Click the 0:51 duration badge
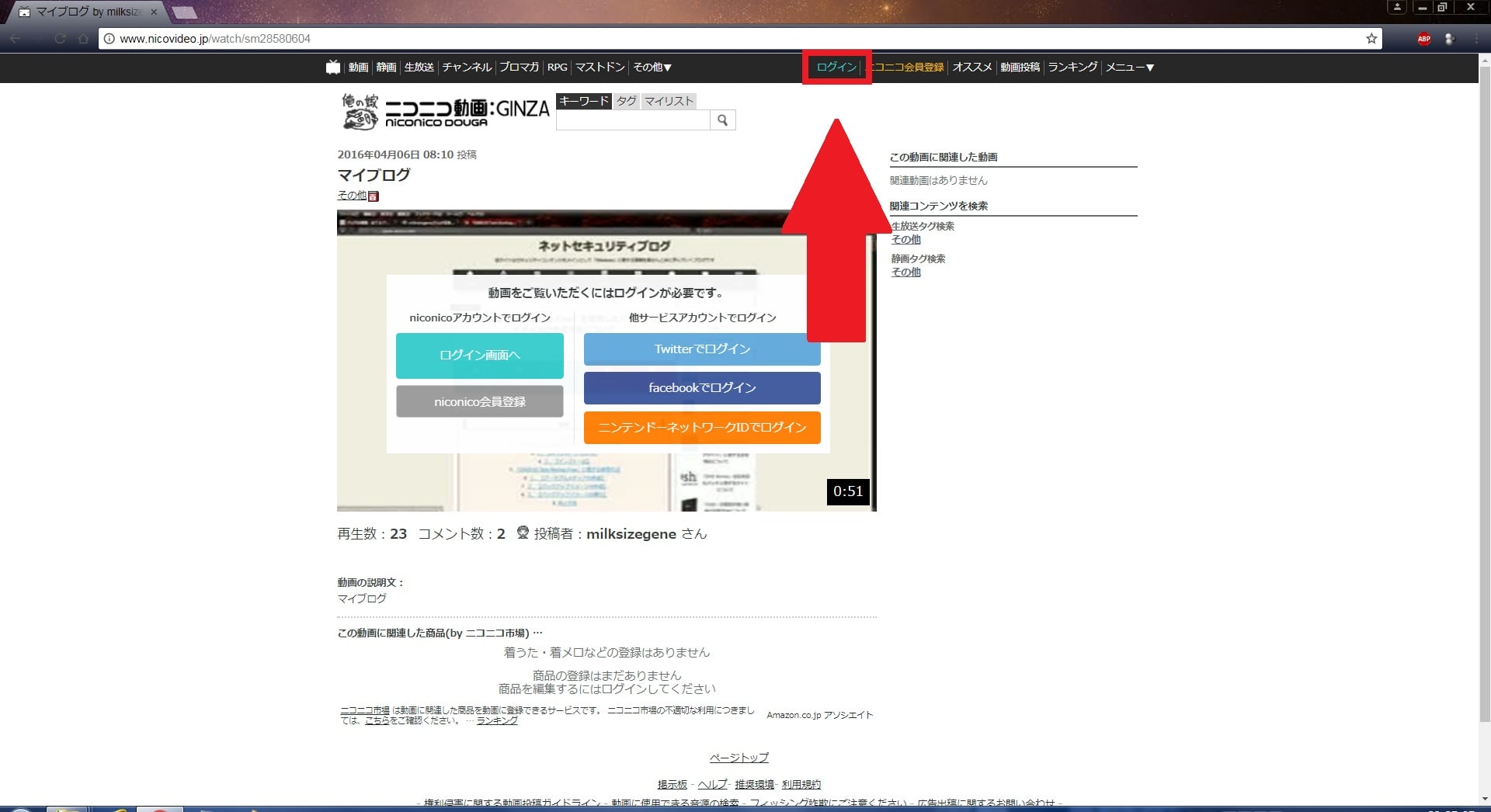The height and width of the screenshot is (812, 1491). pyautogui.click(x=848, y=491)
